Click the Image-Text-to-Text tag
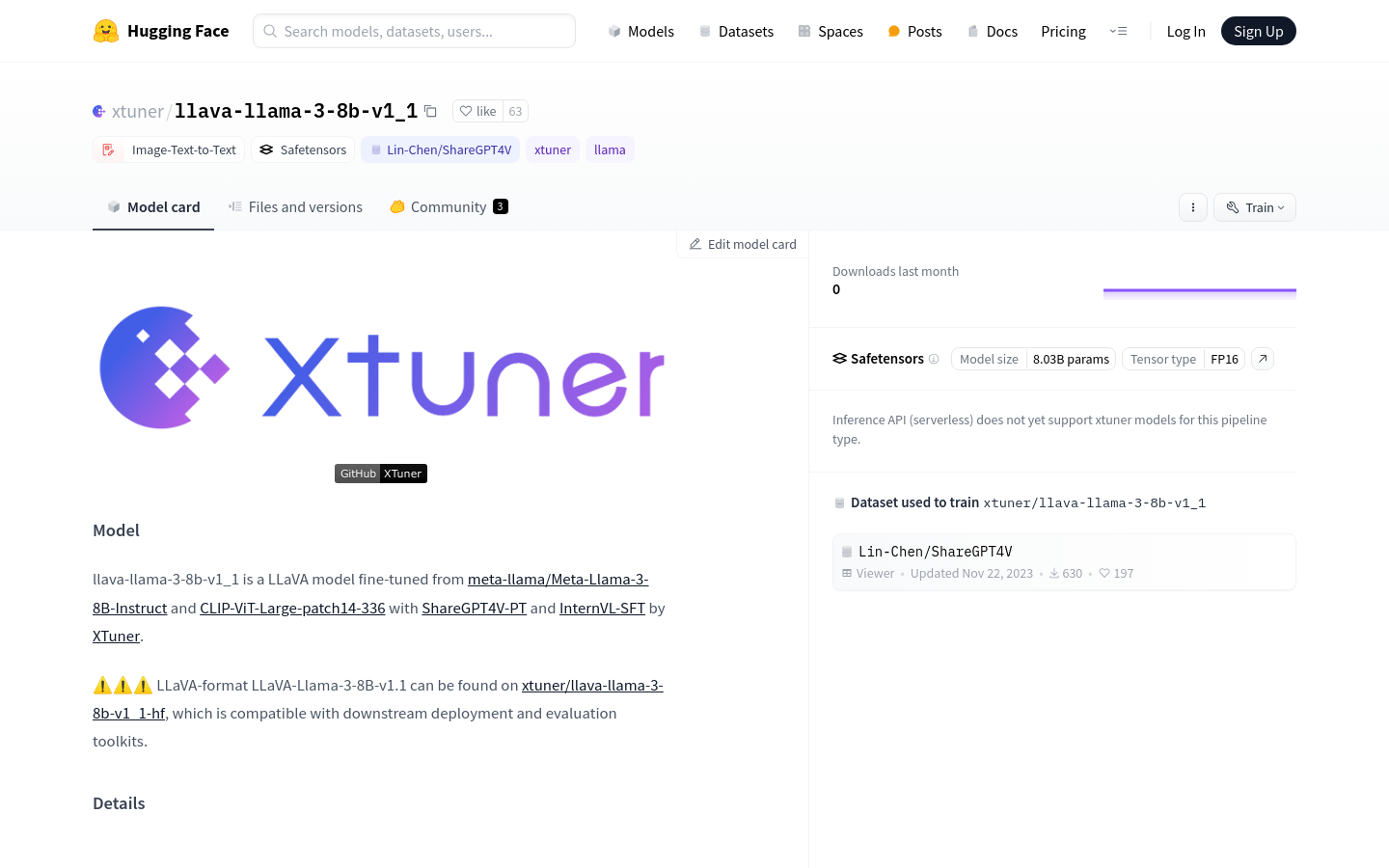Screen dimensions: 1389x868 tap(169, 149)
